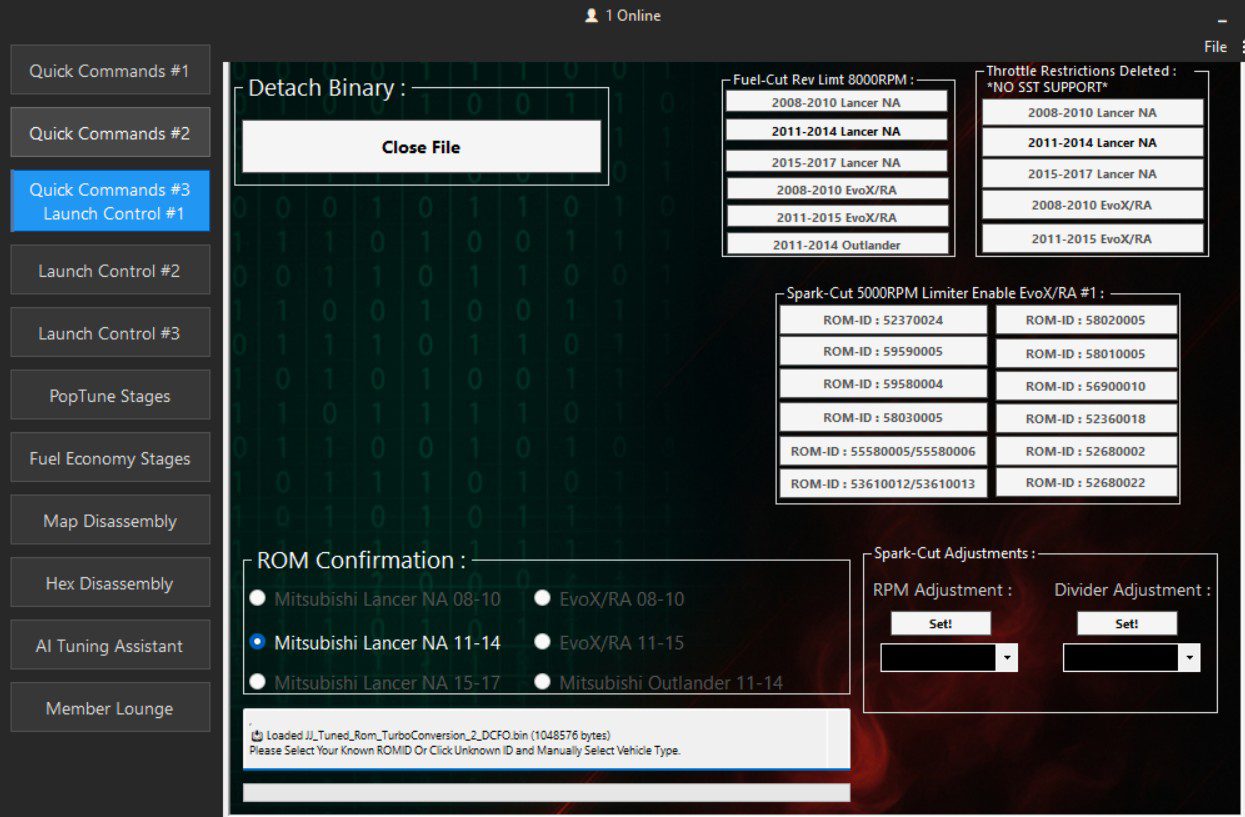This screenshot has width=1245, height=817.
Task: Click ROM-ID : 52680022 button
Action: tap(1086, 482)
